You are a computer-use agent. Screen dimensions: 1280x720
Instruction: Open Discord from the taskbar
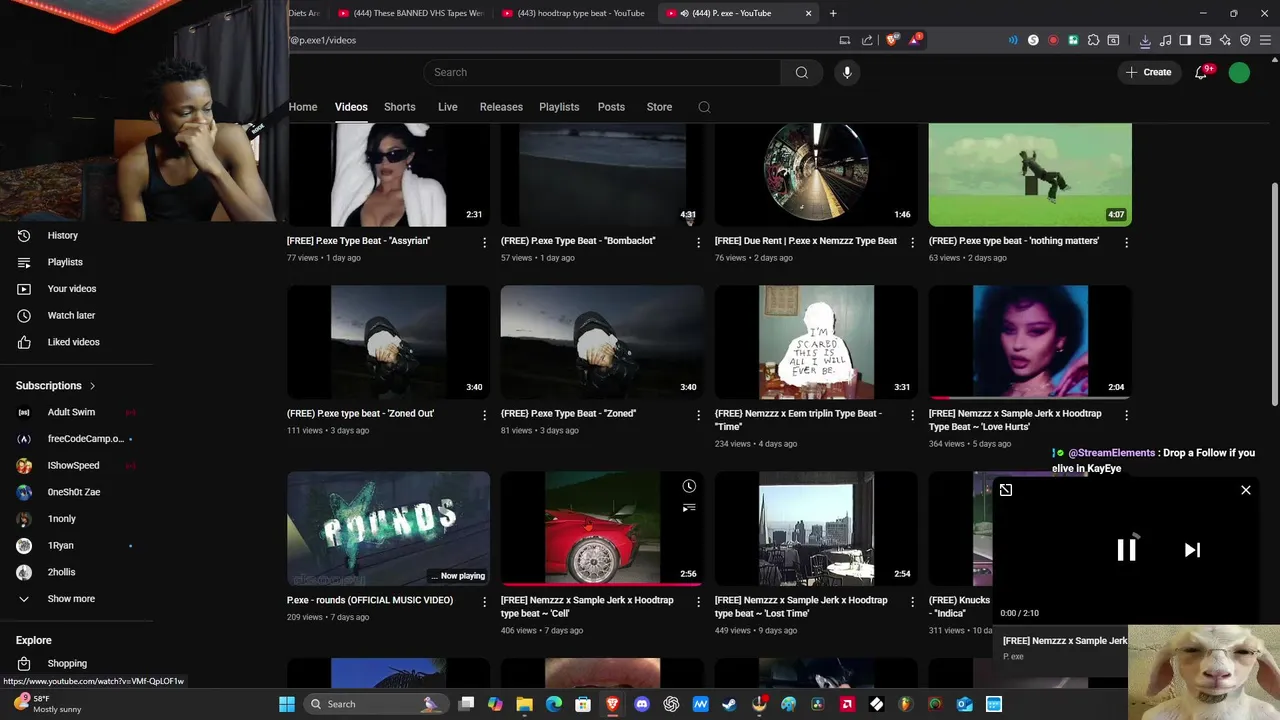click(x=642, y=704)
